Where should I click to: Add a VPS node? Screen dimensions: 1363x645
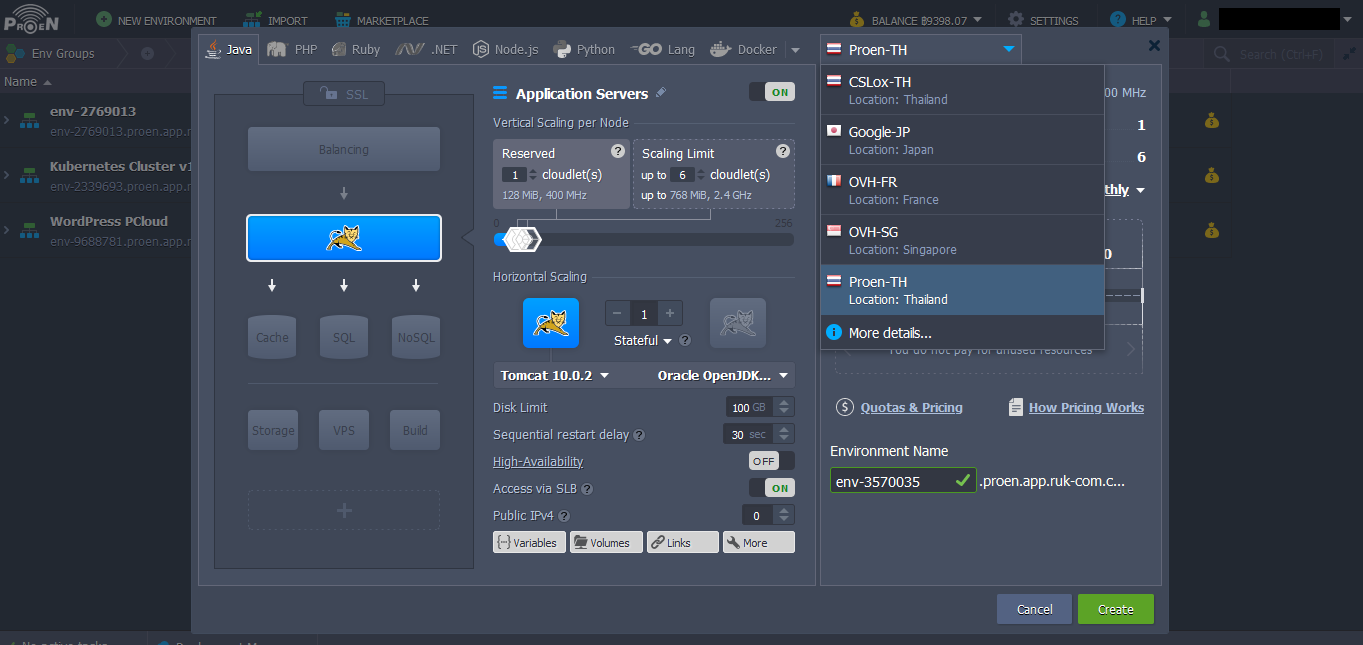point(344,430)
